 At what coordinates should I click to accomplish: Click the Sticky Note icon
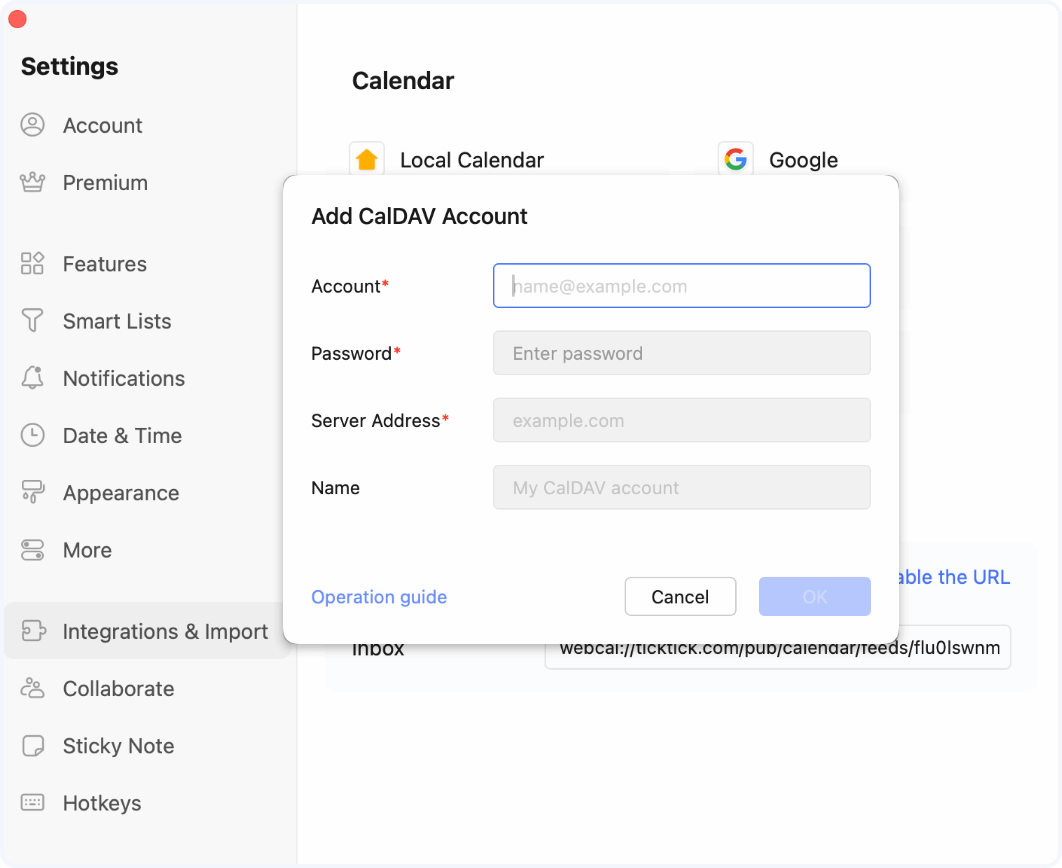(32, 746)
